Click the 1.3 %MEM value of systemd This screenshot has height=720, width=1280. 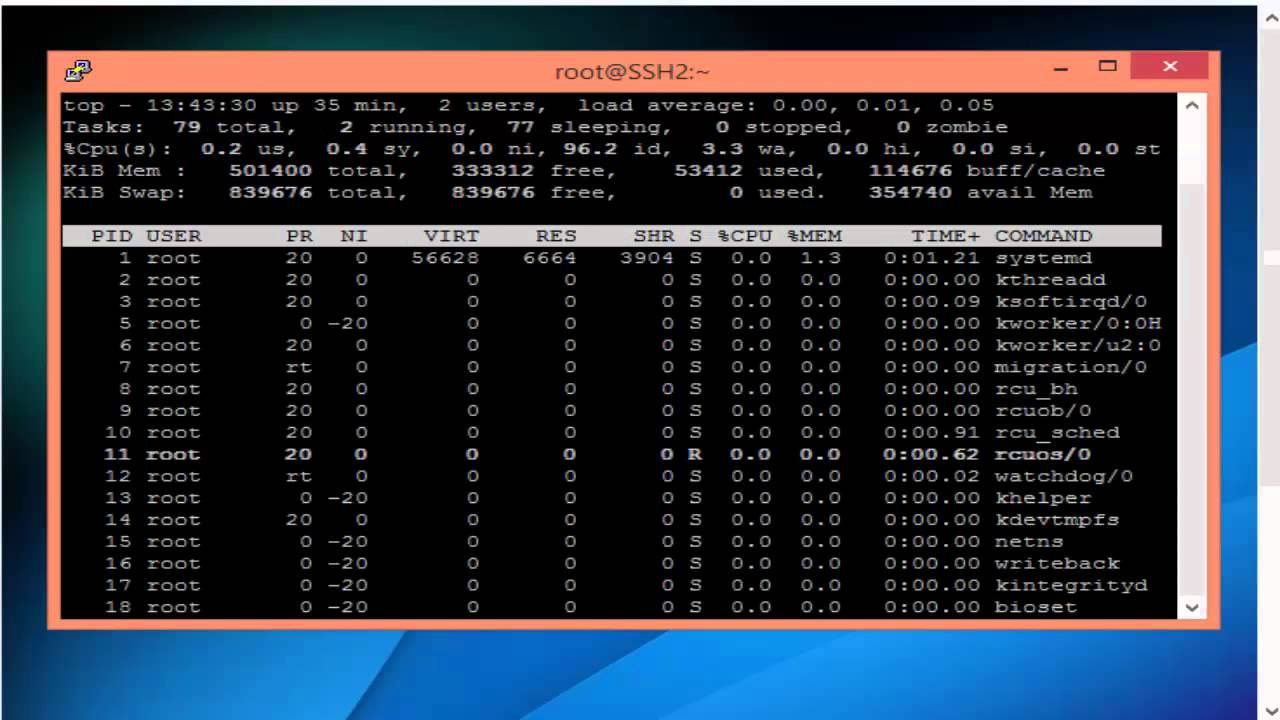tap(820, 258)
